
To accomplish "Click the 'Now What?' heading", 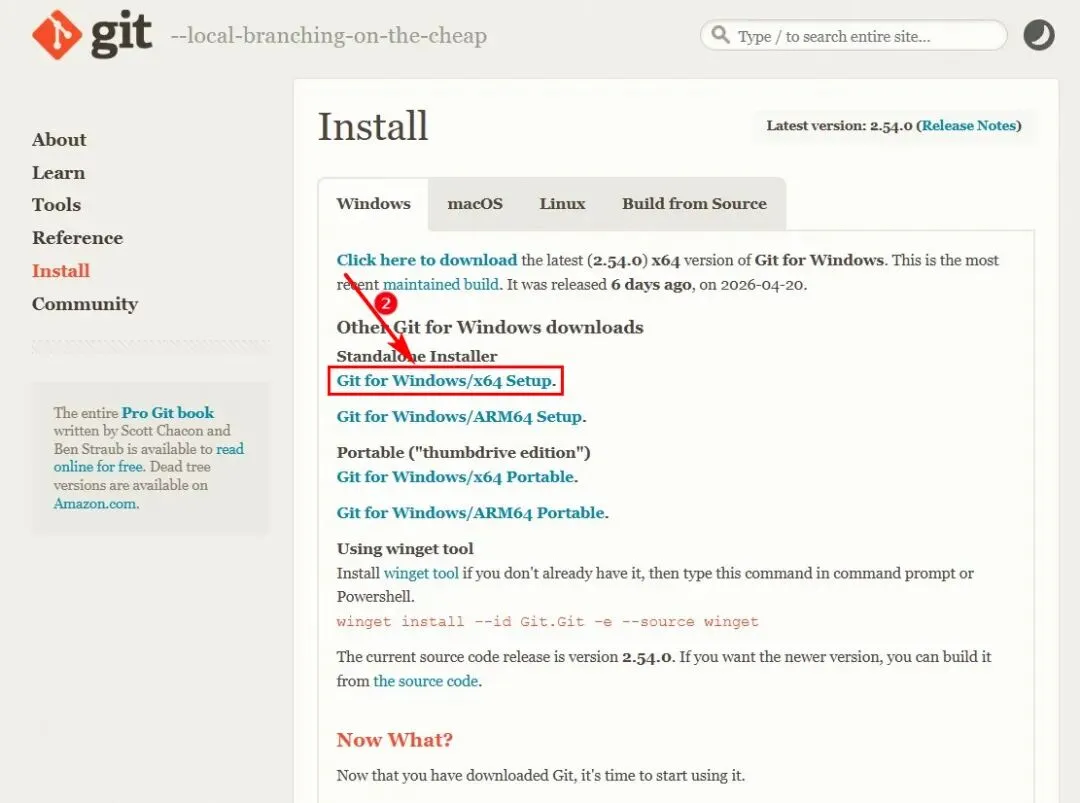I will (x=395, y=740).
